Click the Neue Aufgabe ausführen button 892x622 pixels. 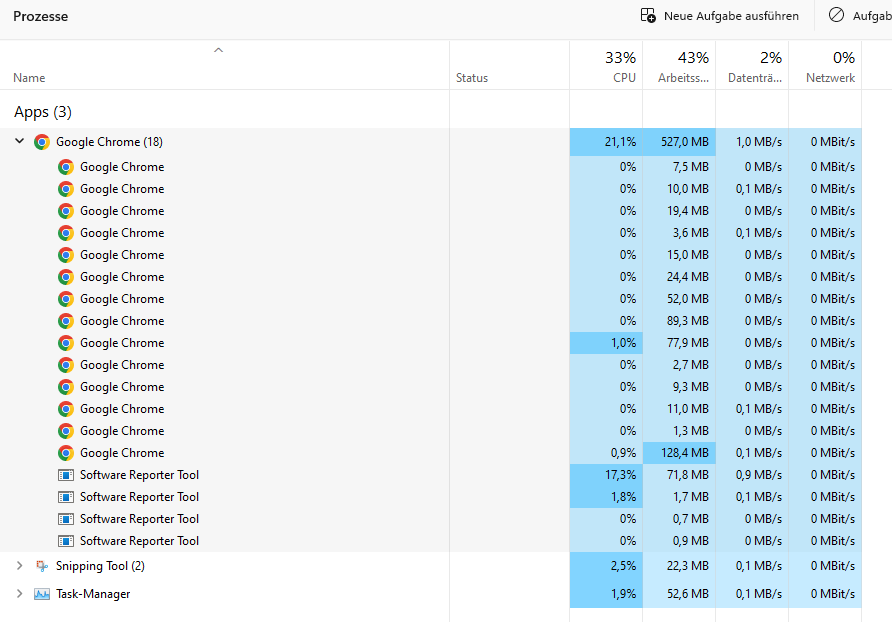click(720, 16)
